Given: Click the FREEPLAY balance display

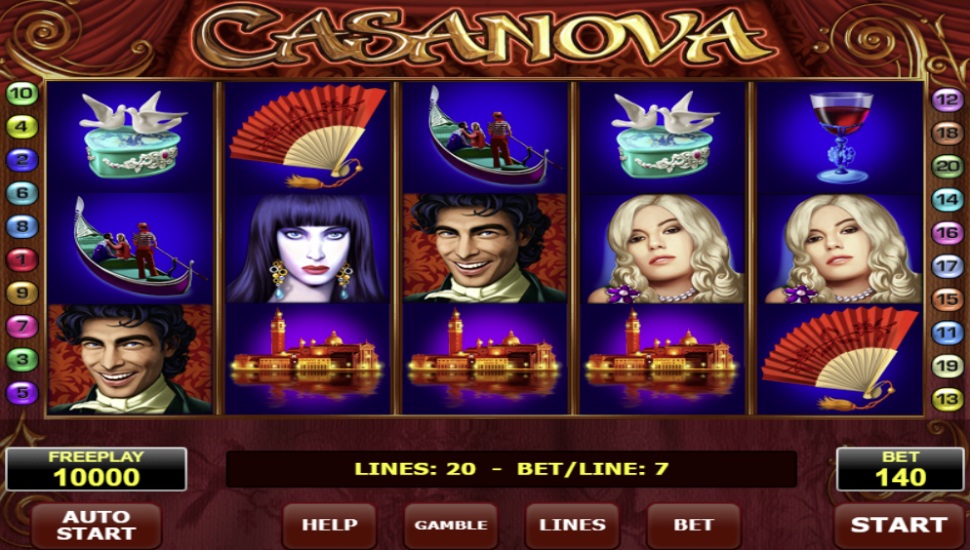Looking at the screenshot, I should 96,469.
